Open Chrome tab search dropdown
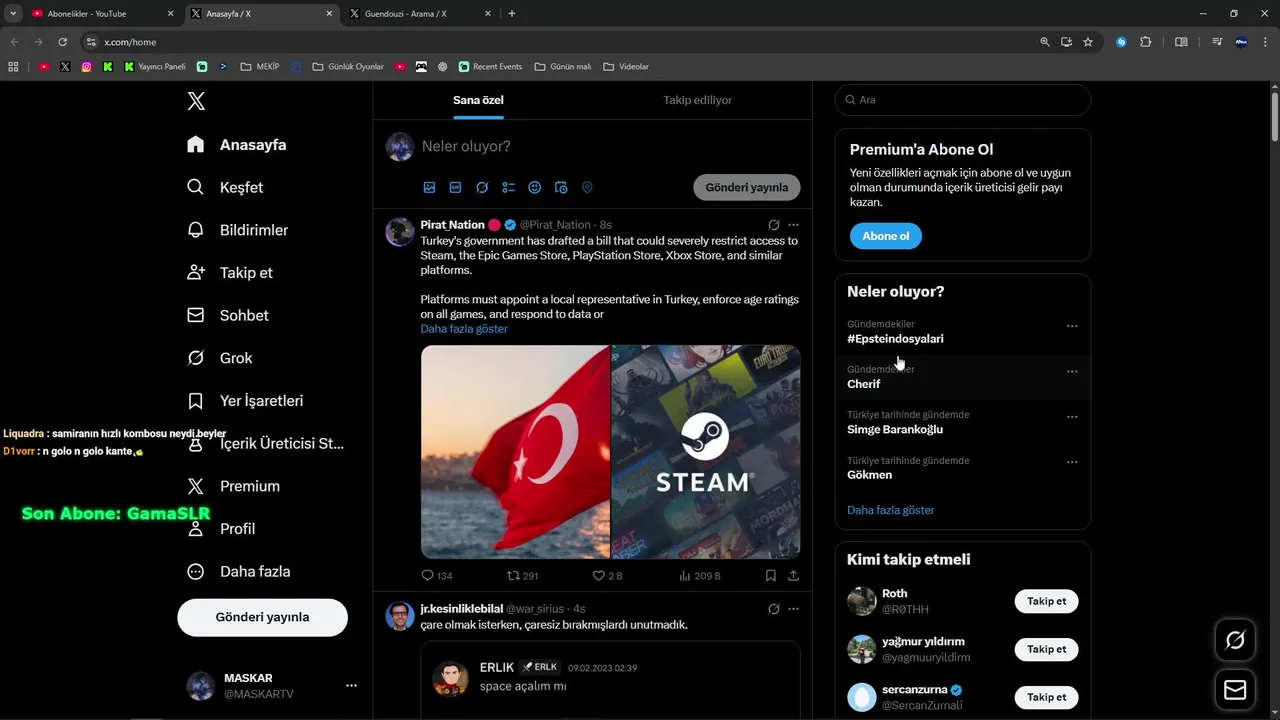Viewport: 1280px width, 720px height. click(13, 14)
